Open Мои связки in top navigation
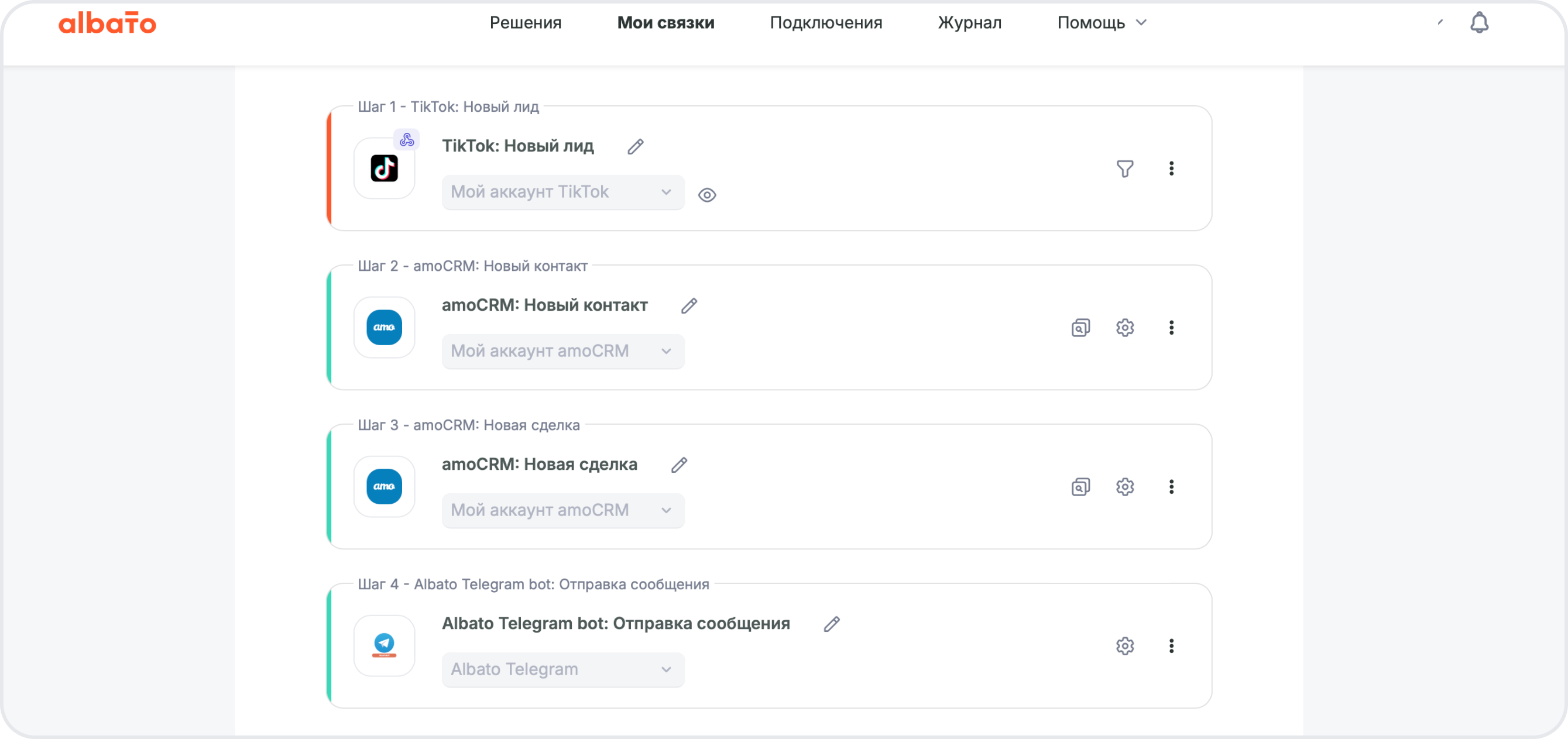This screenshot has width=1568, height=739. (665, 22)
